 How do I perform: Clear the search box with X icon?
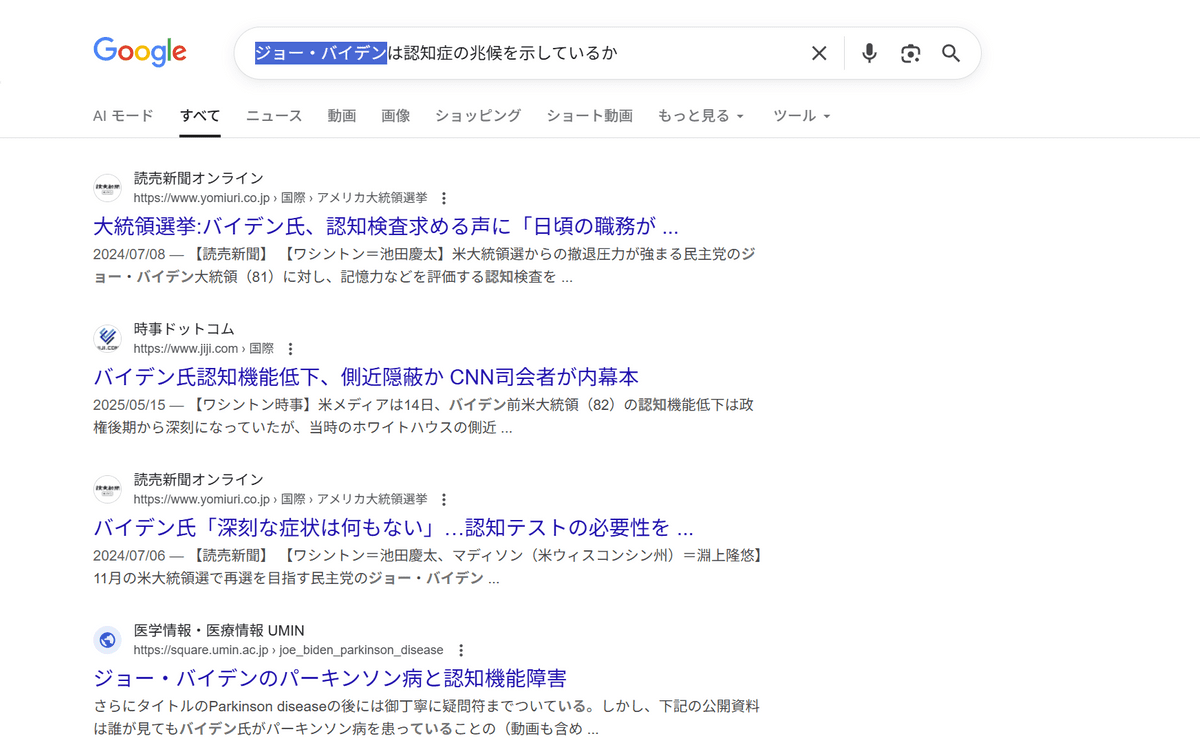coord(819,53)
